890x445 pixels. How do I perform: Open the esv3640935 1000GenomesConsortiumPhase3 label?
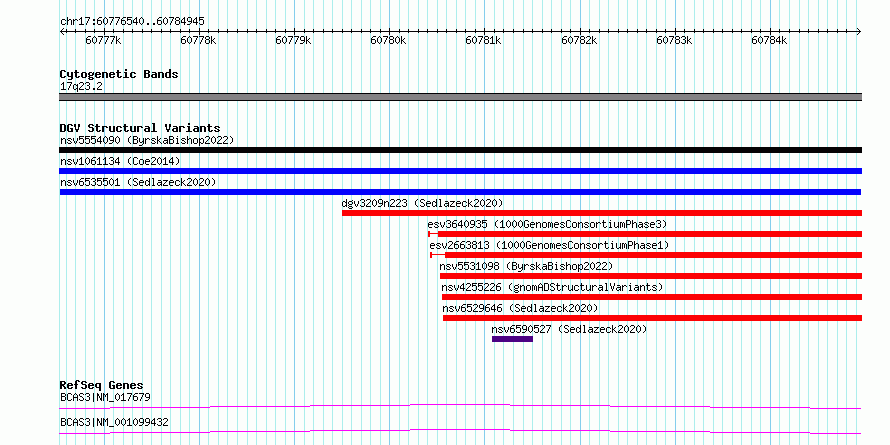pyautogui.click(x=547, y=224)
